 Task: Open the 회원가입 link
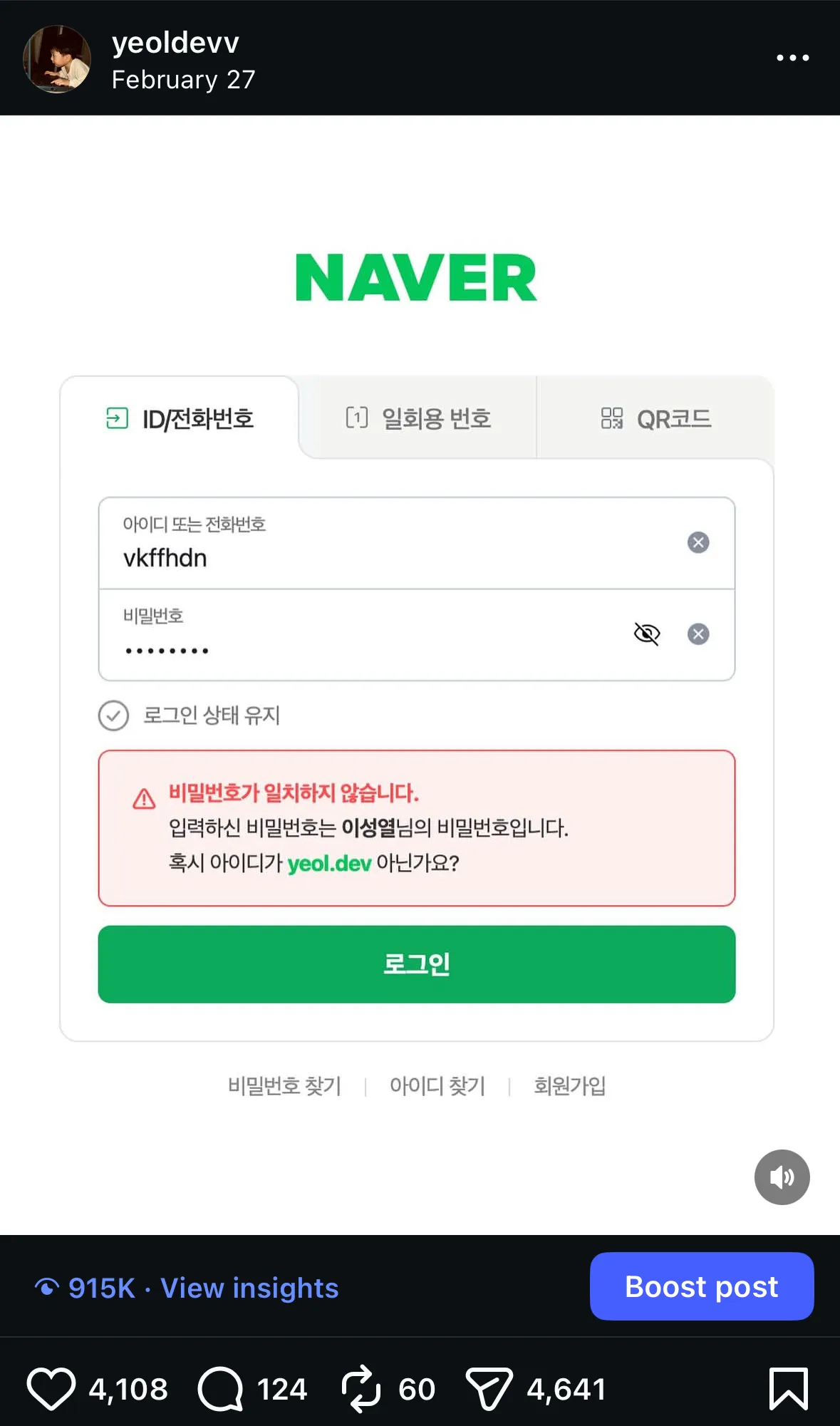570,1086
